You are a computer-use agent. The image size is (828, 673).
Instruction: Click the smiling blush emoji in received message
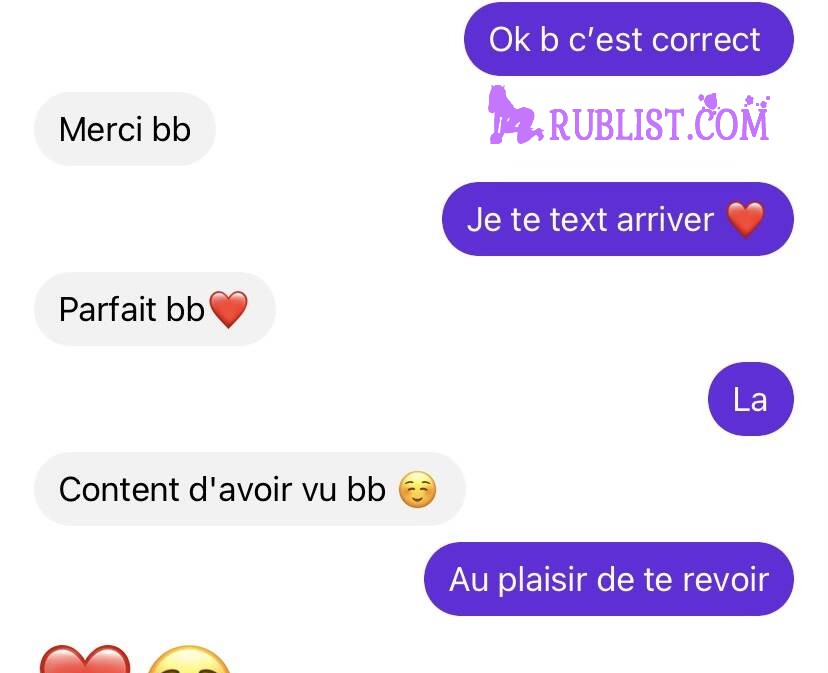coord(417,489)
